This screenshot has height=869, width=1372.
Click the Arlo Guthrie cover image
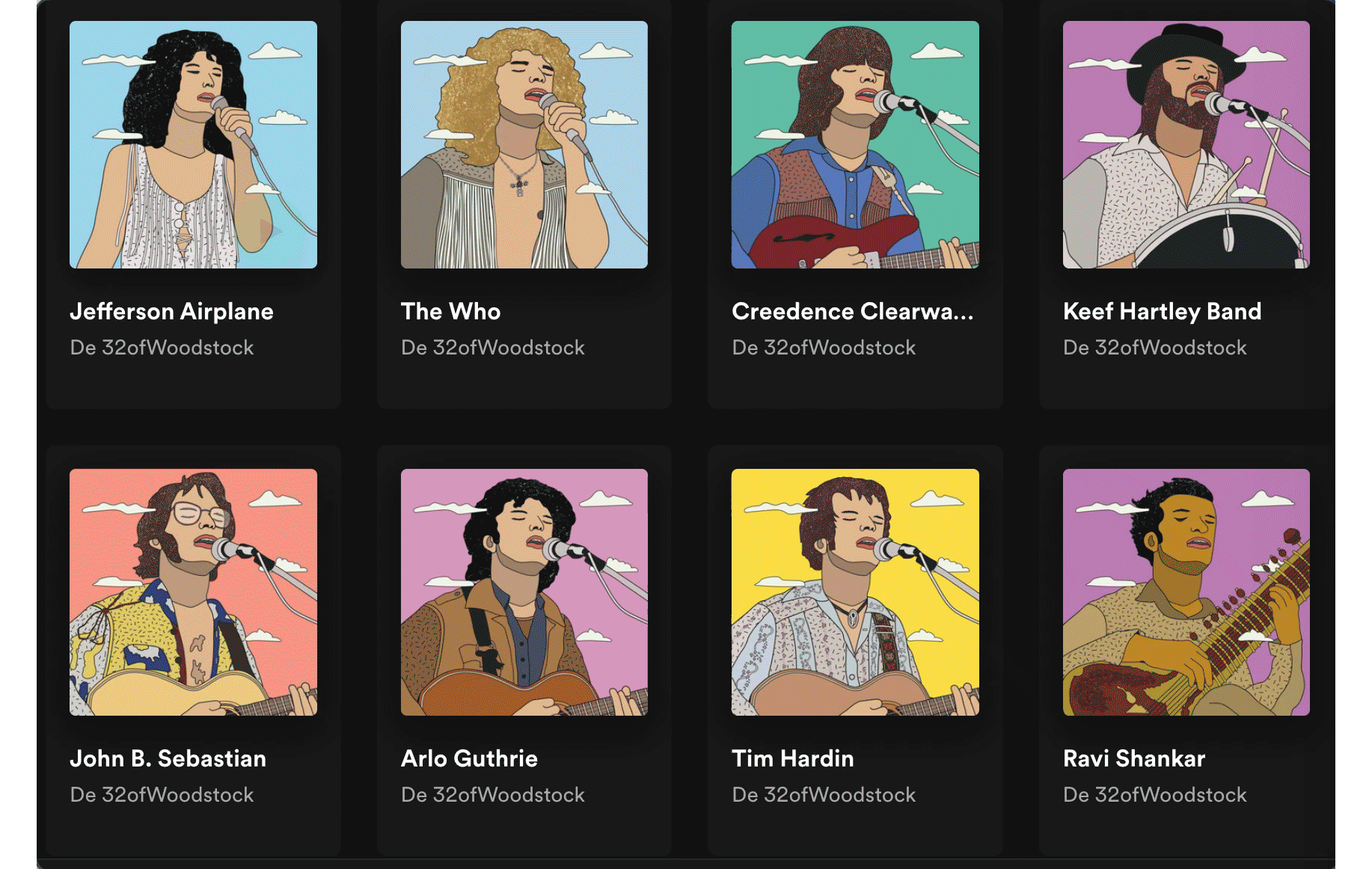point(524,592)
